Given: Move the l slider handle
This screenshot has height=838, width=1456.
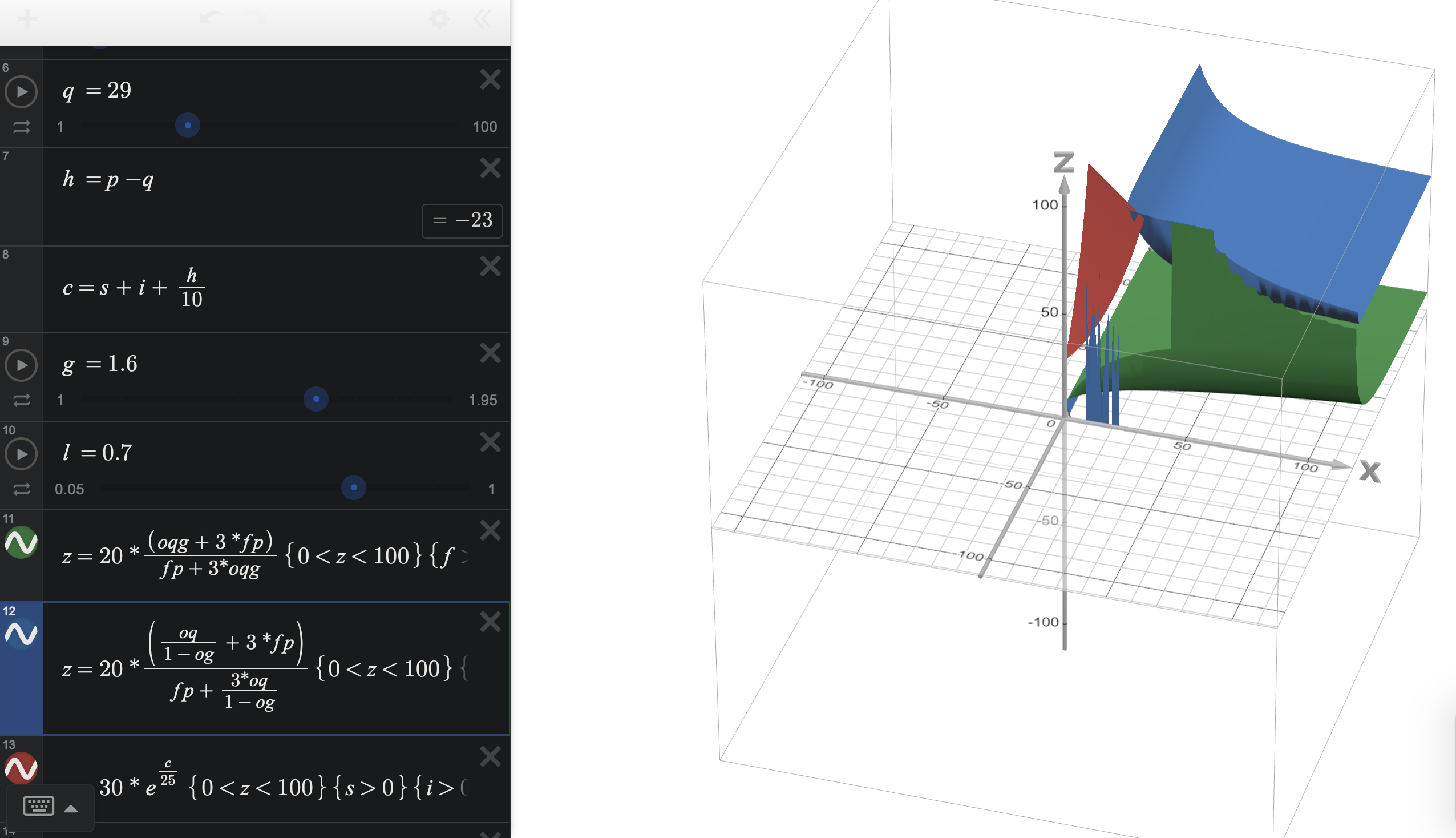Looking at the screenshot, I should click(354, 488).
